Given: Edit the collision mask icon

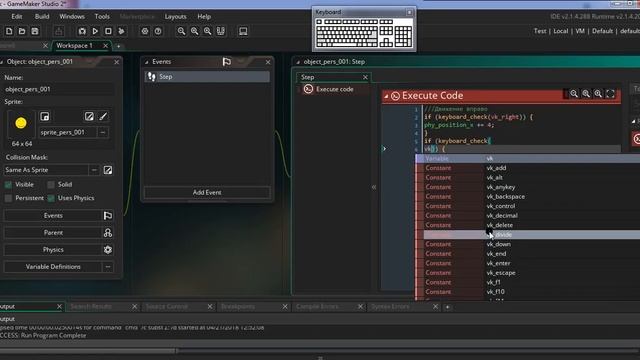Looking at the screenshot, I should coord(108,170).
